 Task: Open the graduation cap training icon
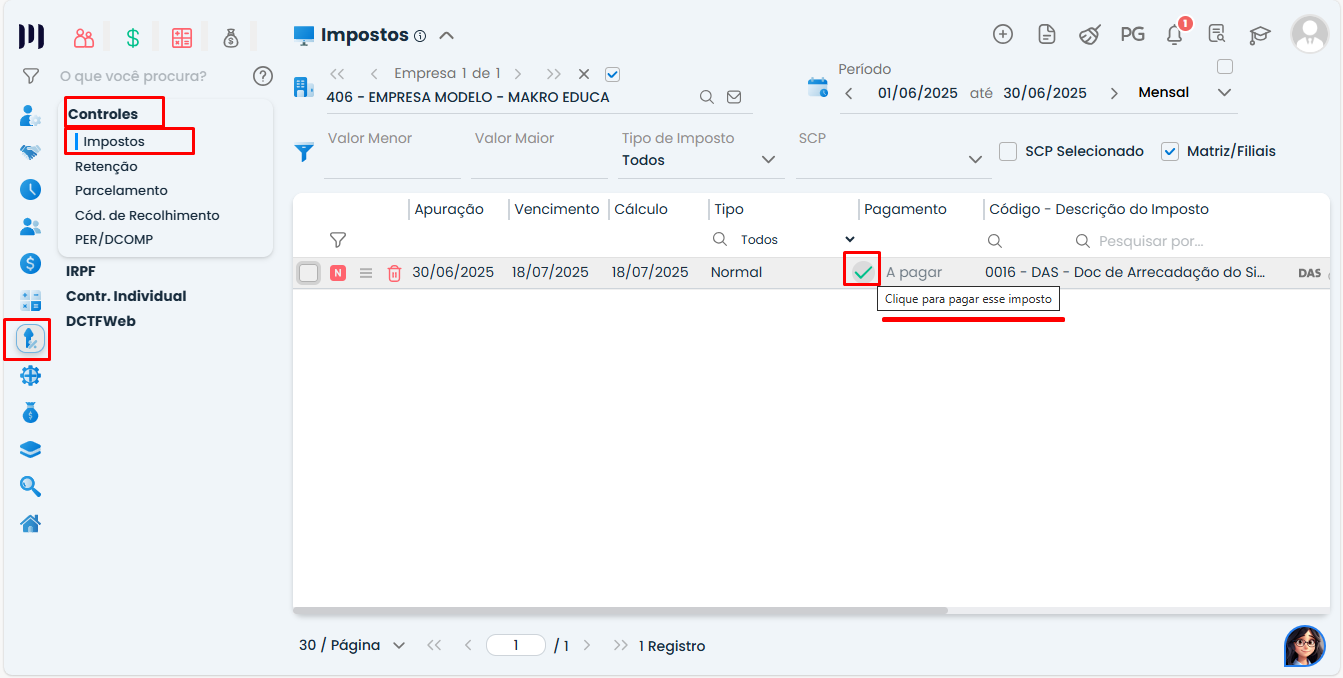(1259, 35)
